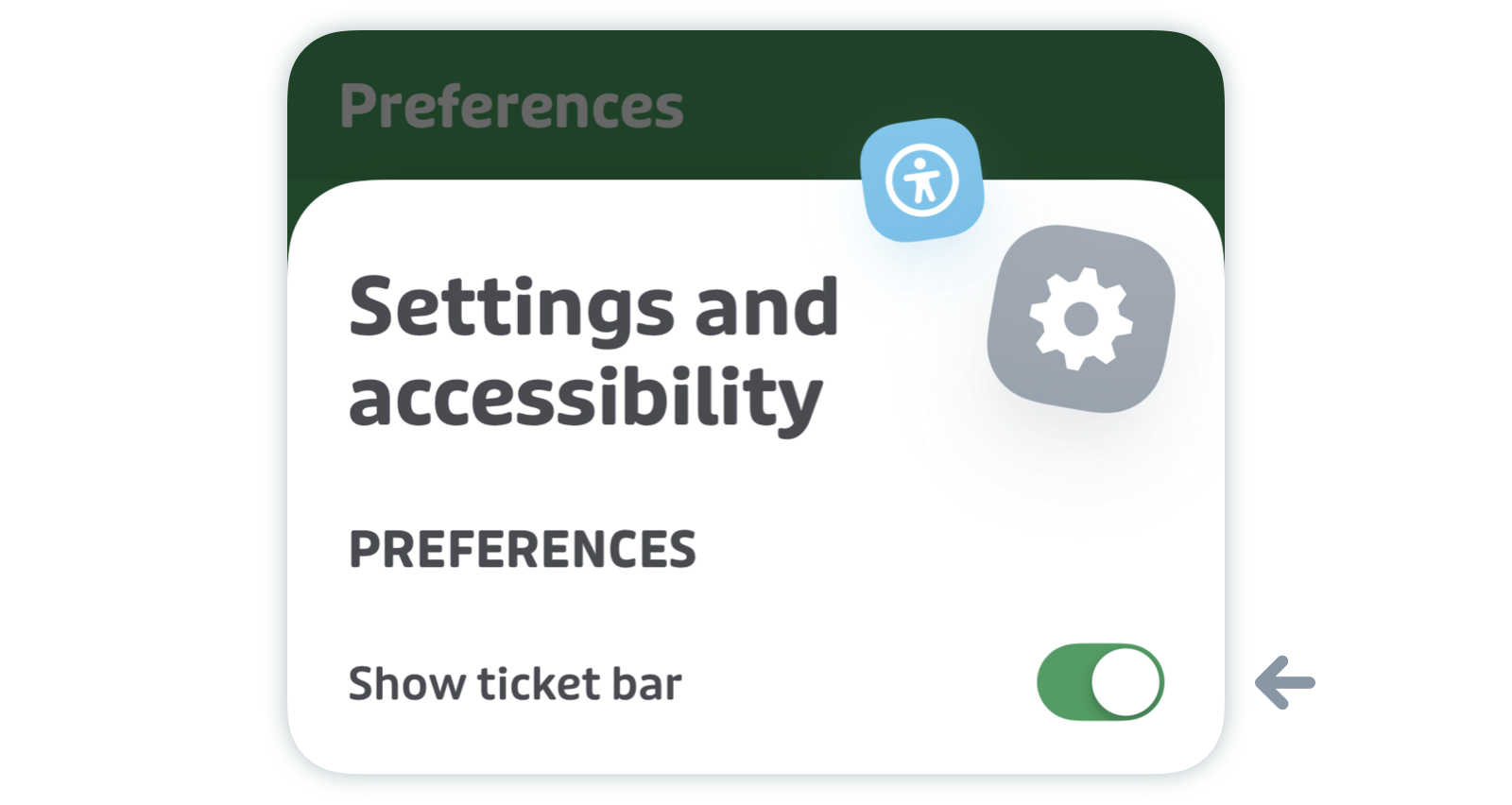Click the white circle around the accessibility figure
The height and width of the screenshot is (805, 1512).
coord(921,180)
